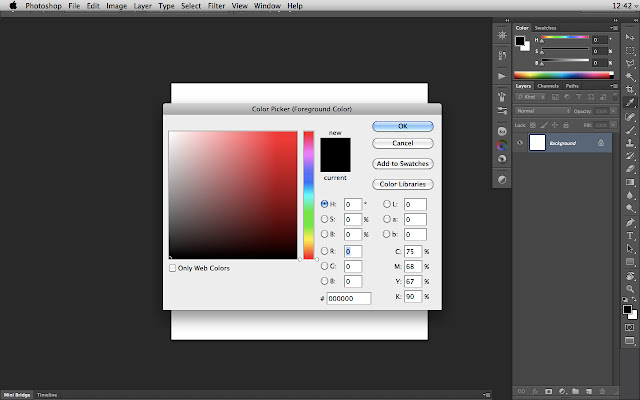Click the Quick Mask mode icon
This screenshot has width=640, height=400.
(x=630, y=327)
